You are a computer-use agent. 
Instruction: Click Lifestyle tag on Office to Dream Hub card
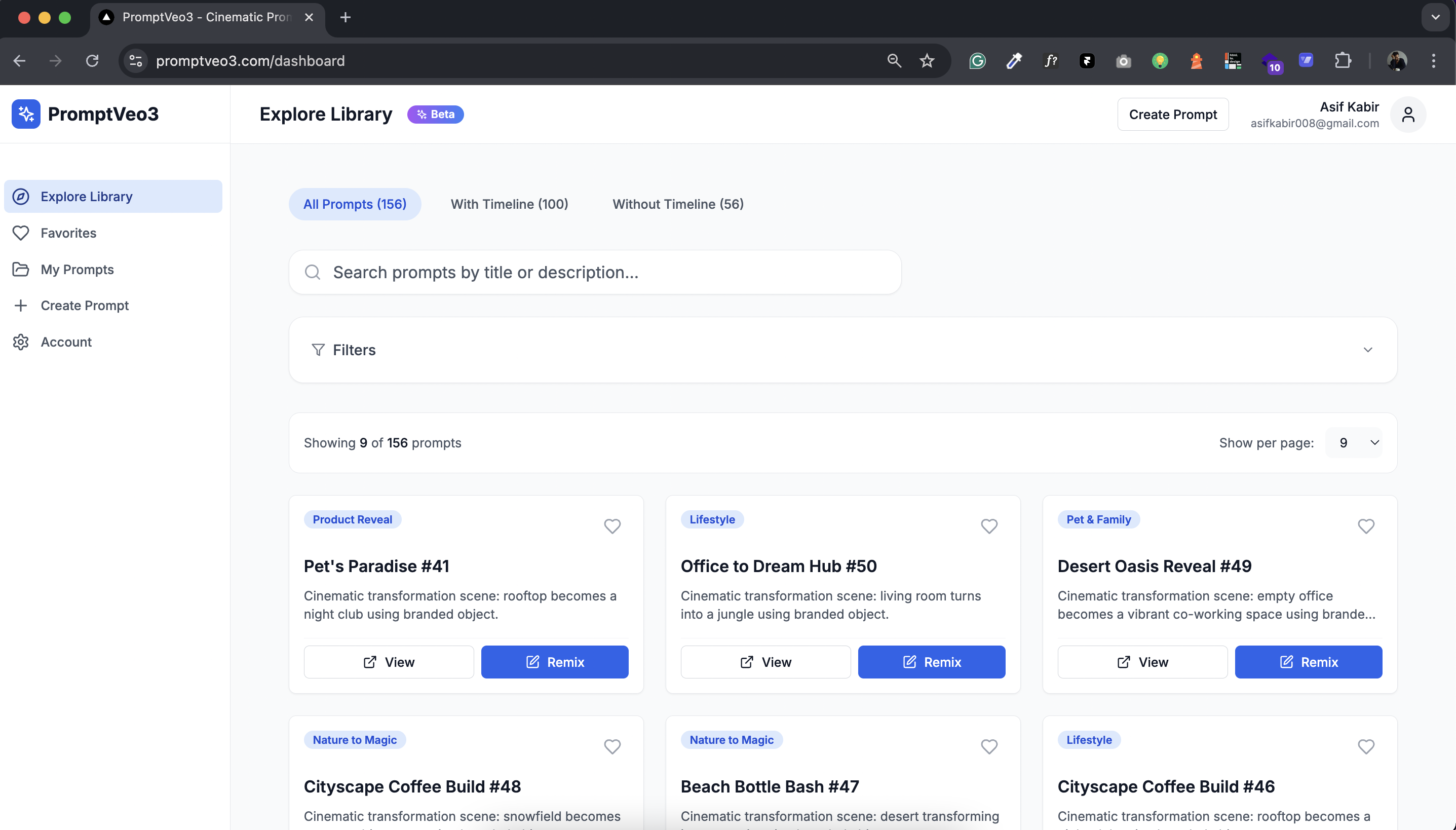pos(712,519)
